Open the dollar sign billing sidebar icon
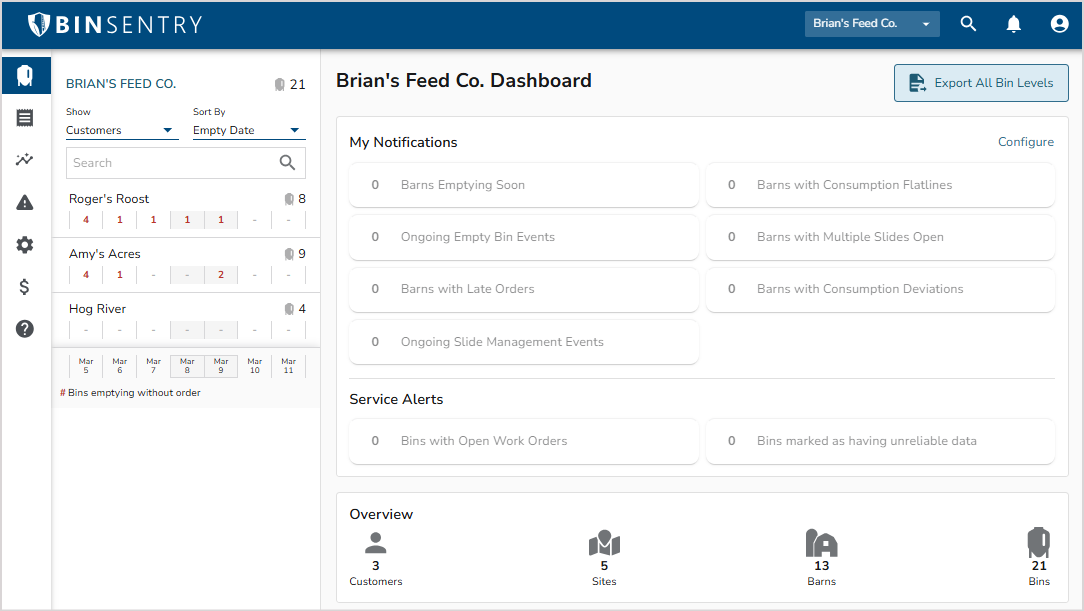 coord(25,287)
